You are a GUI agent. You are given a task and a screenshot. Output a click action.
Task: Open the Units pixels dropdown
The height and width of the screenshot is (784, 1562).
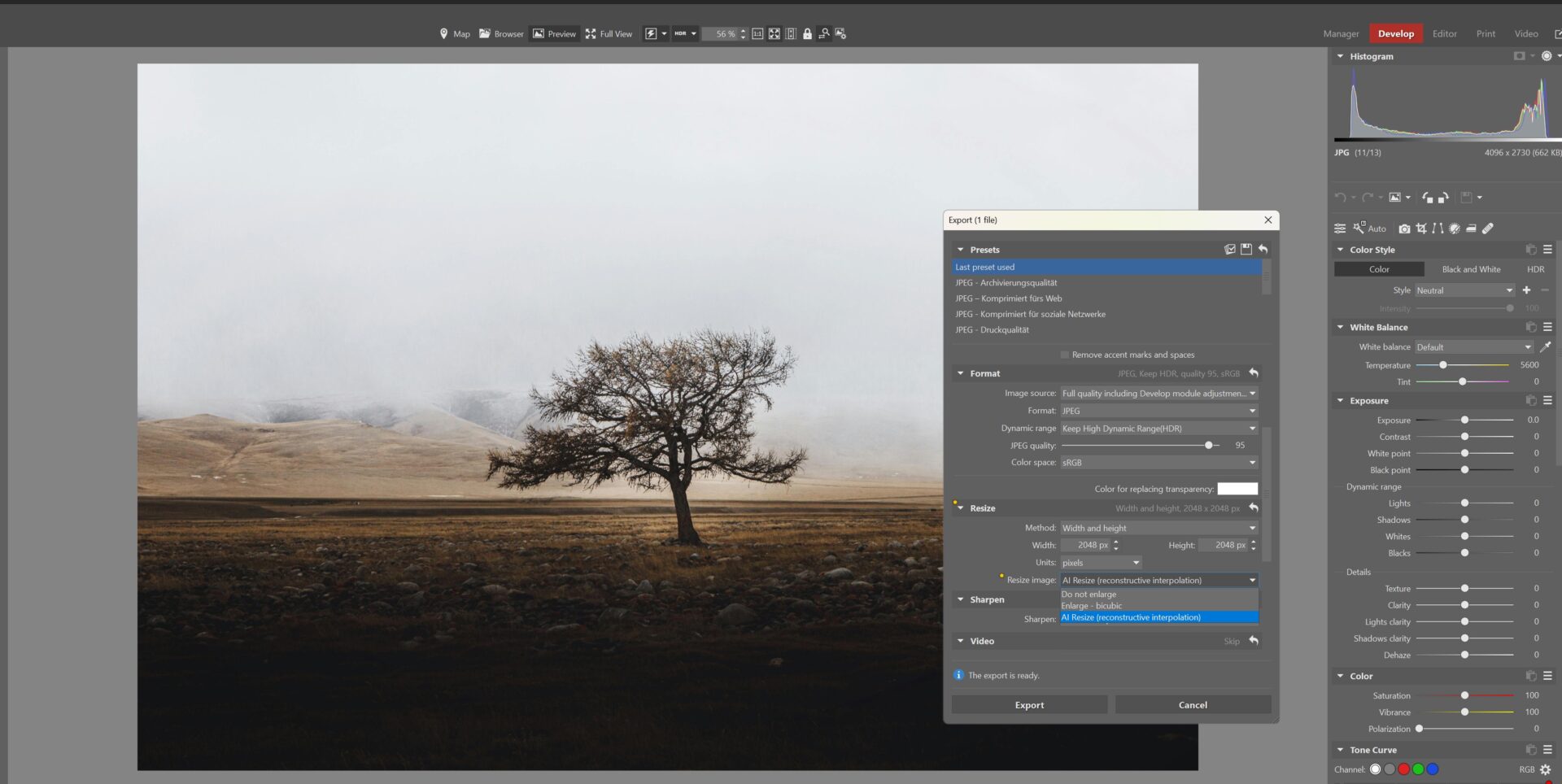pos(1101,563)
